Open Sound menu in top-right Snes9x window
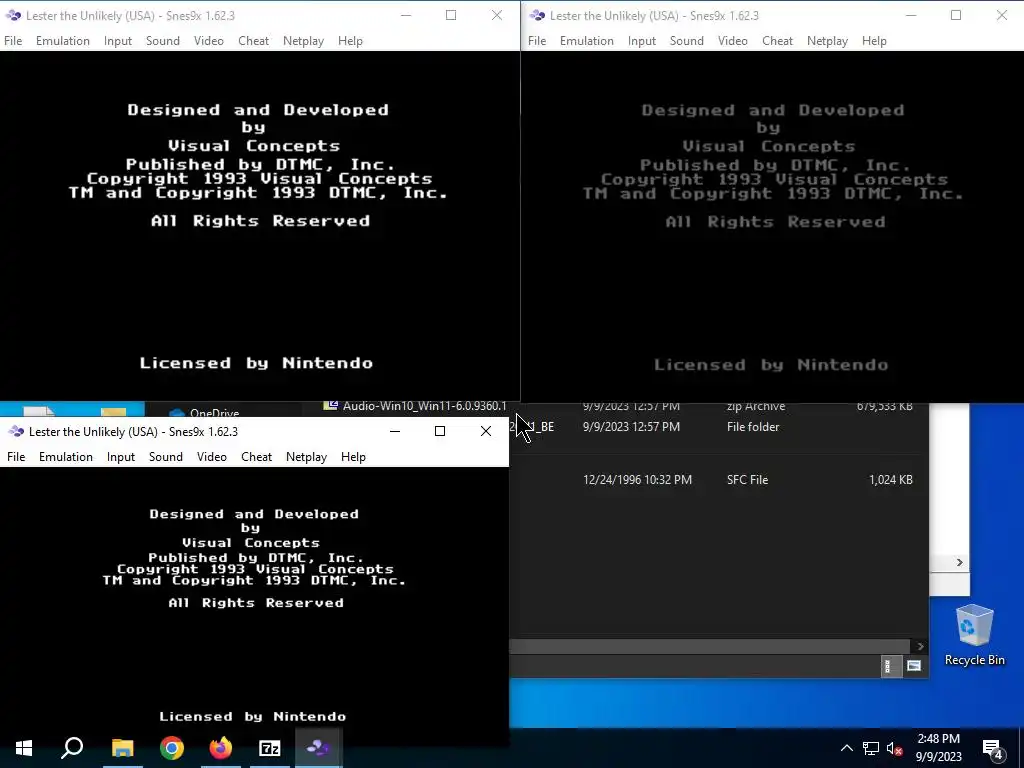 pyautogui.click(x=686, y=40)
